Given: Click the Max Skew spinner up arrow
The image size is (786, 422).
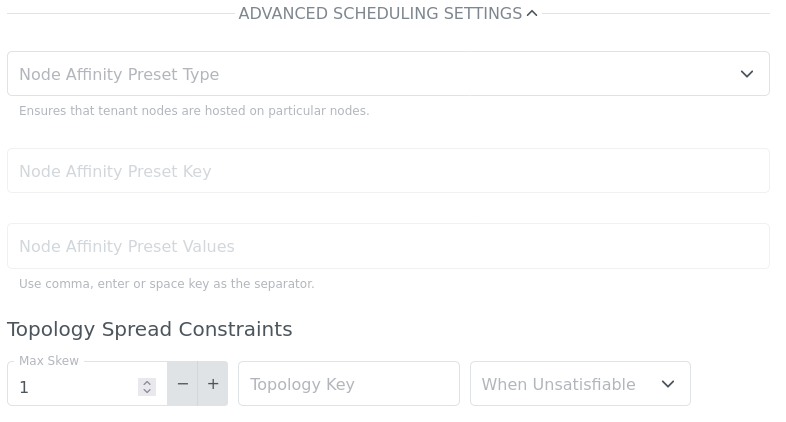Looking at the screenshot, I should click(147, 382).
